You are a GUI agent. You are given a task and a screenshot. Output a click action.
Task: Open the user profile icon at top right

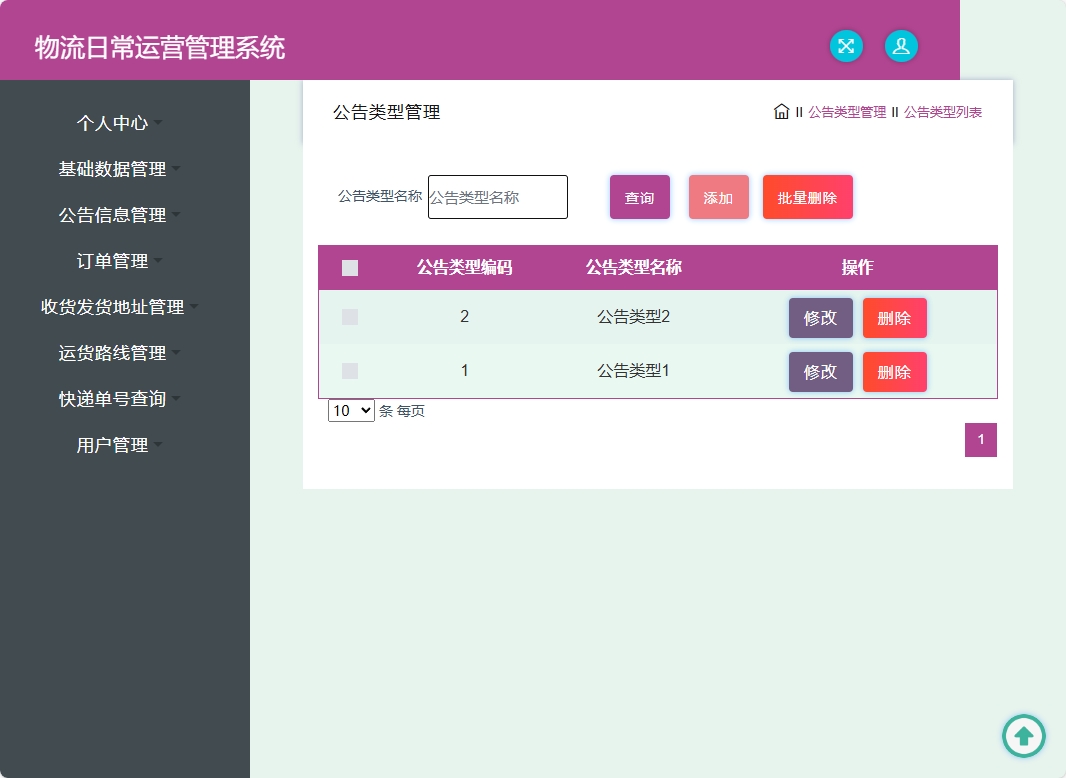[x=901, y=46]
